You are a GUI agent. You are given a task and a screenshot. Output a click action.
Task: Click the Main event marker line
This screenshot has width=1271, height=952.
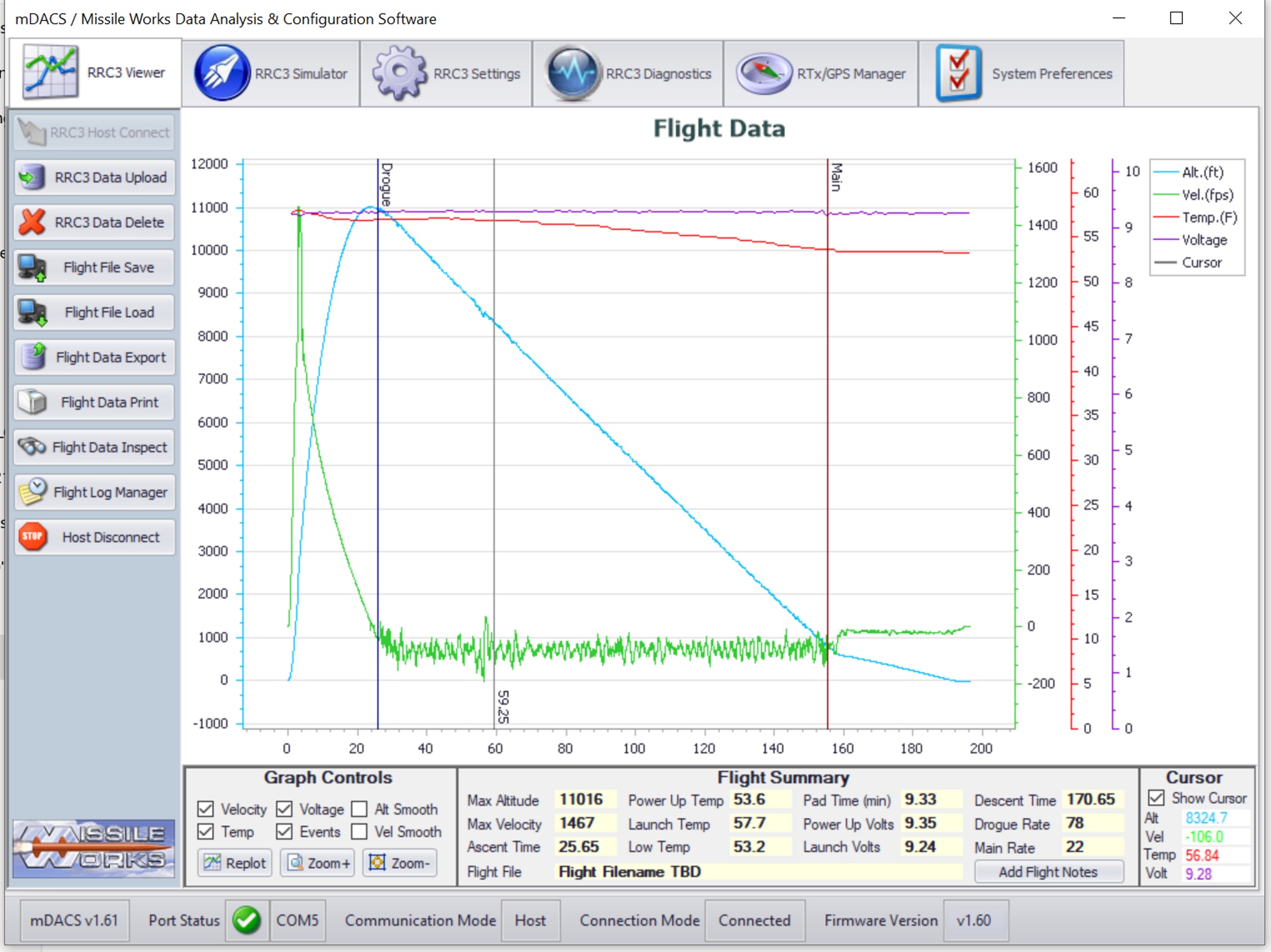point(828,437)
